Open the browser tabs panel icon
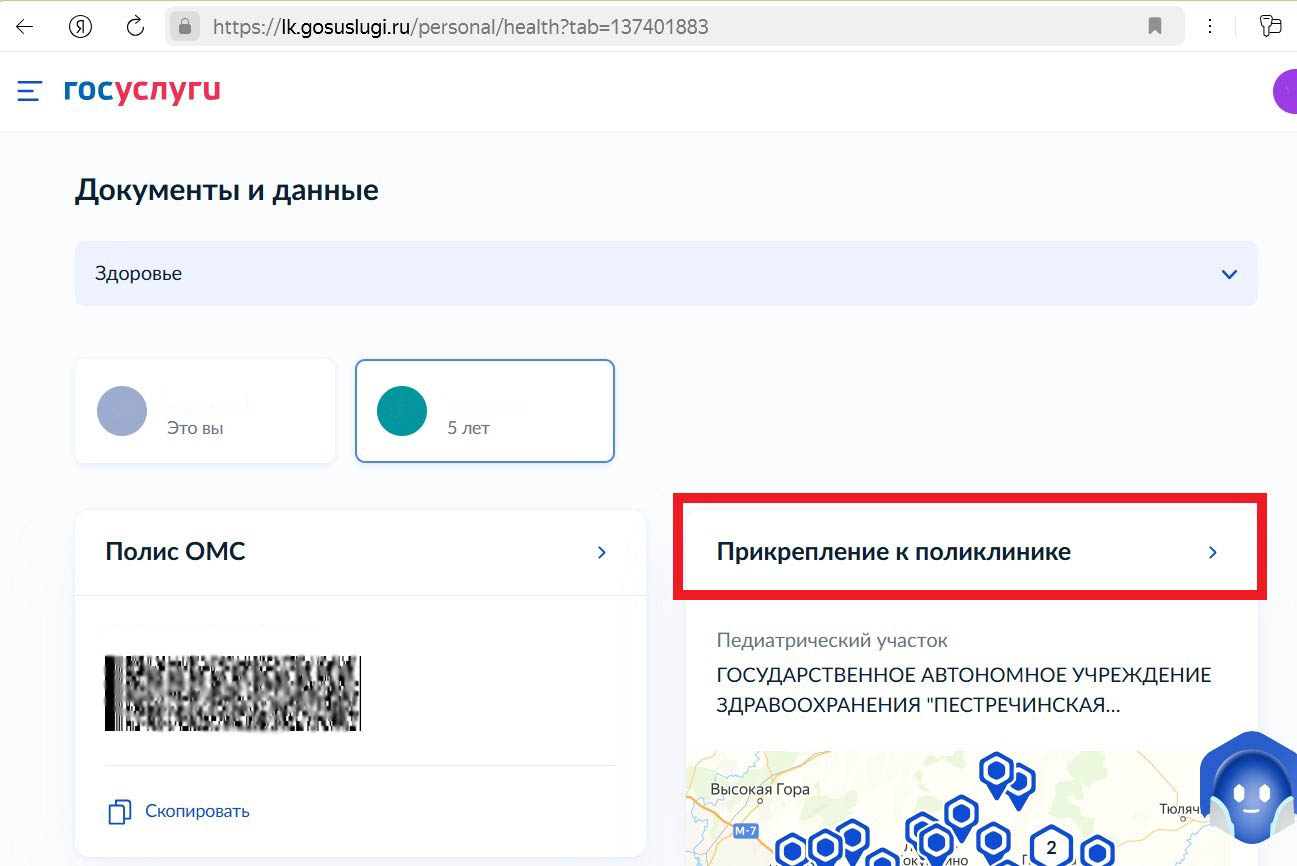 [x=1271, y=26]
